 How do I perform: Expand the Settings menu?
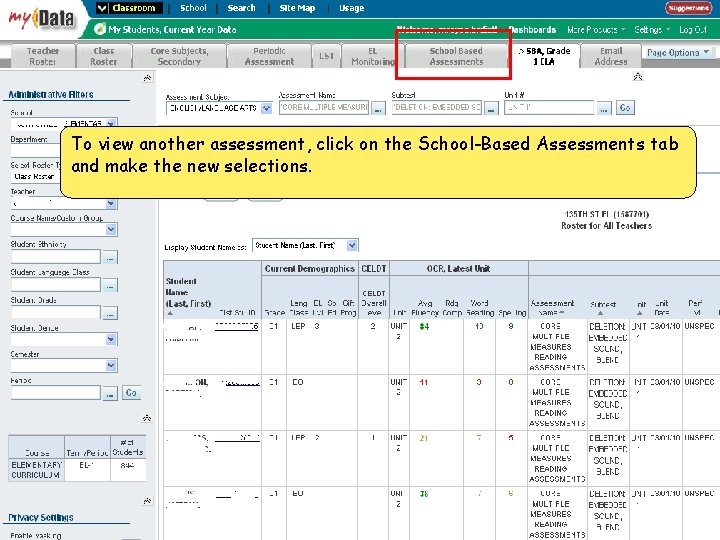(652, 30)
